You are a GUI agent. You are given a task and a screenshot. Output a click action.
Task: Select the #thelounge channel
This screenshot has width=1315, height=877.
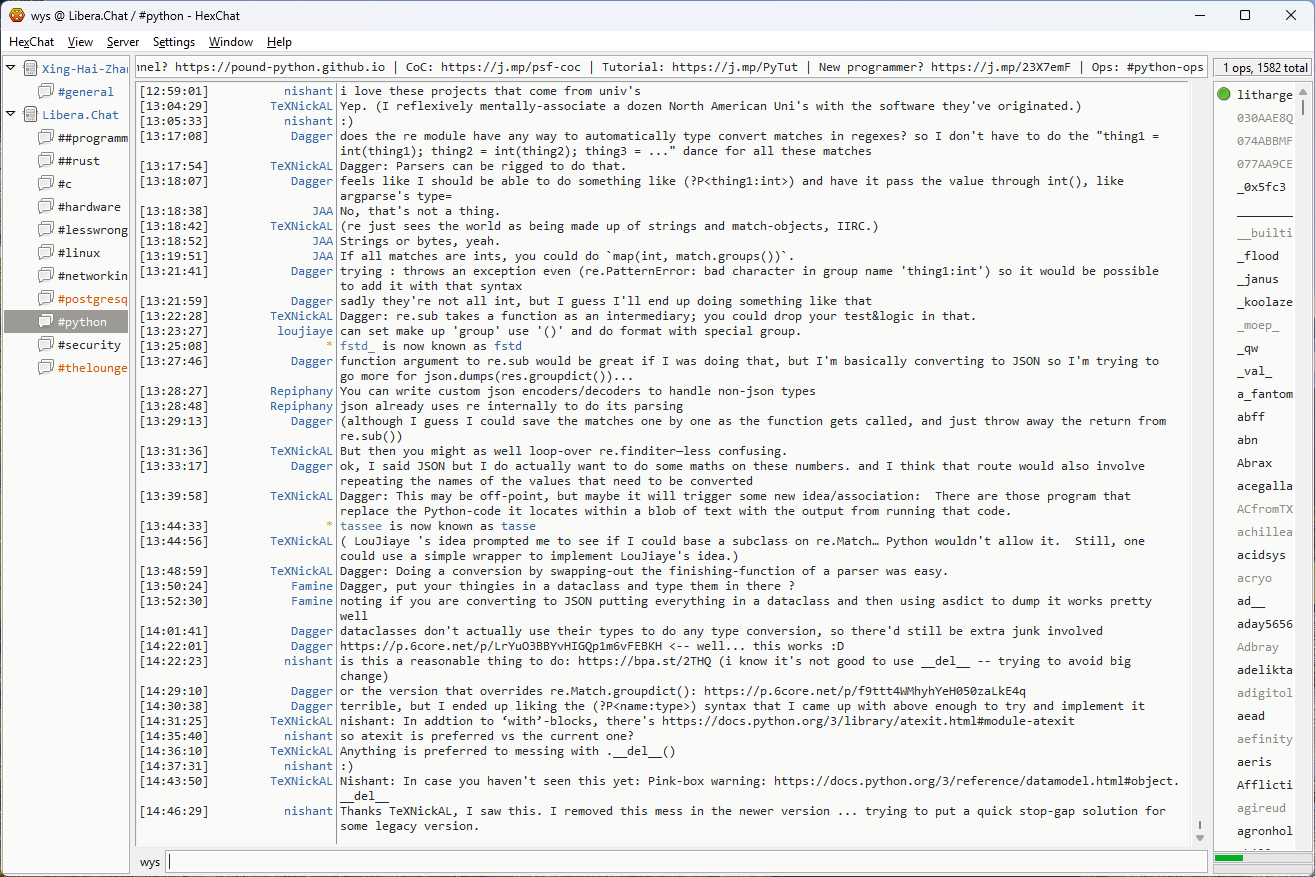pos(92,368)
